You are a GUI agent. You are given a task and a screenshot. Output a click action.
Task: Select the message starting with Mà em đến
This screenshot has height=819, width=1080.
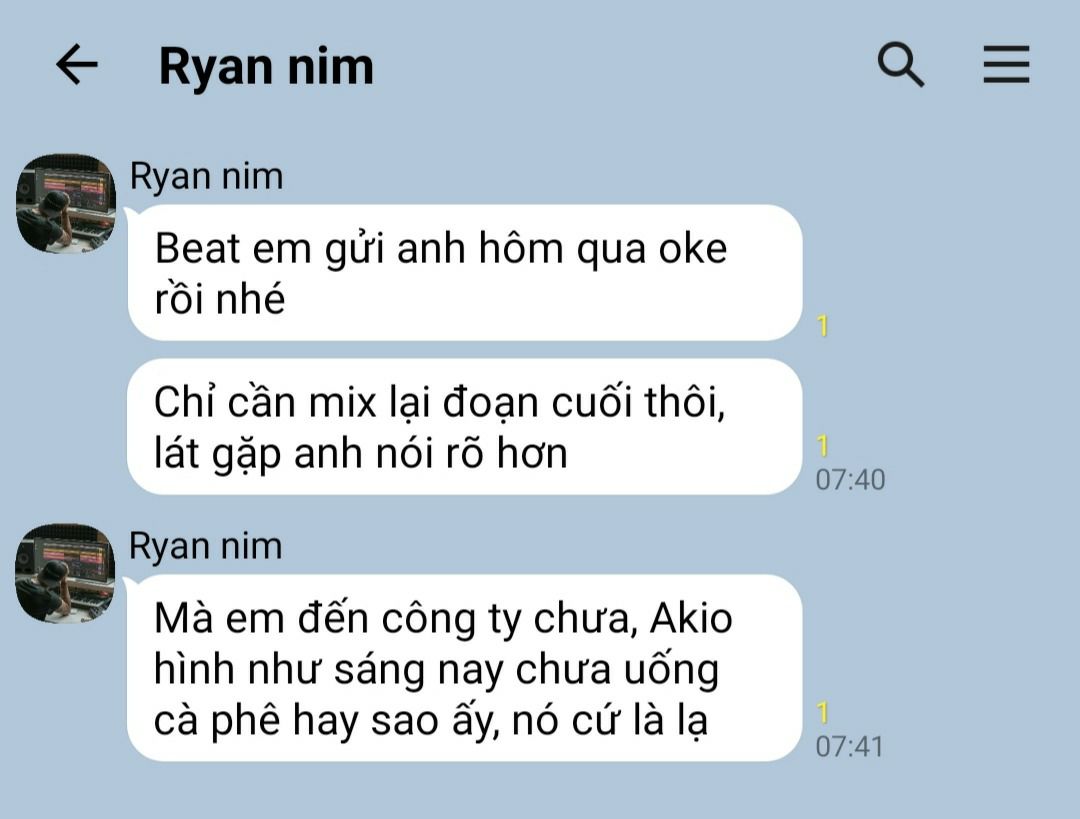465,667
